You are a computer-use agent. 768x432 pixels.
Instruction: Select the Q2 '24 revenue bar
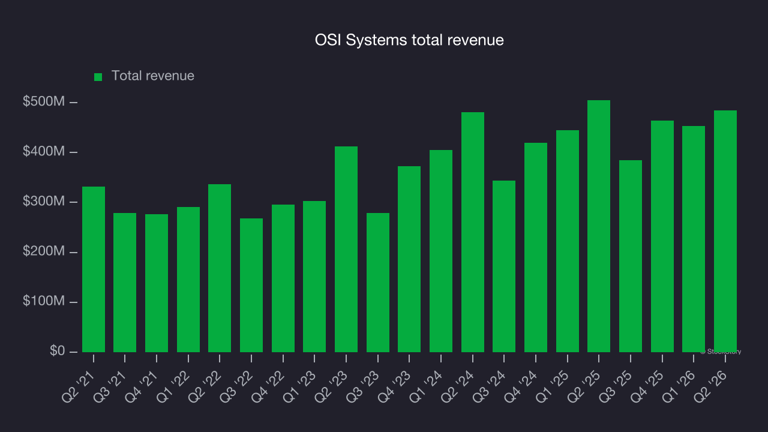pyautogui.click(x=473, y=232)
